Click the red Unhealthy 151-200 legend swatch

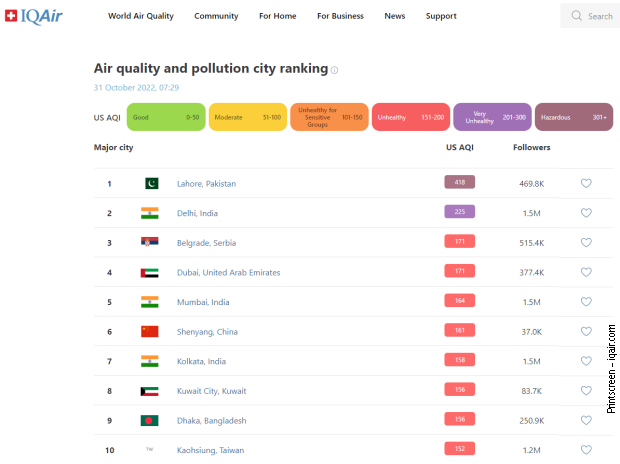click(x=411, y=117)
